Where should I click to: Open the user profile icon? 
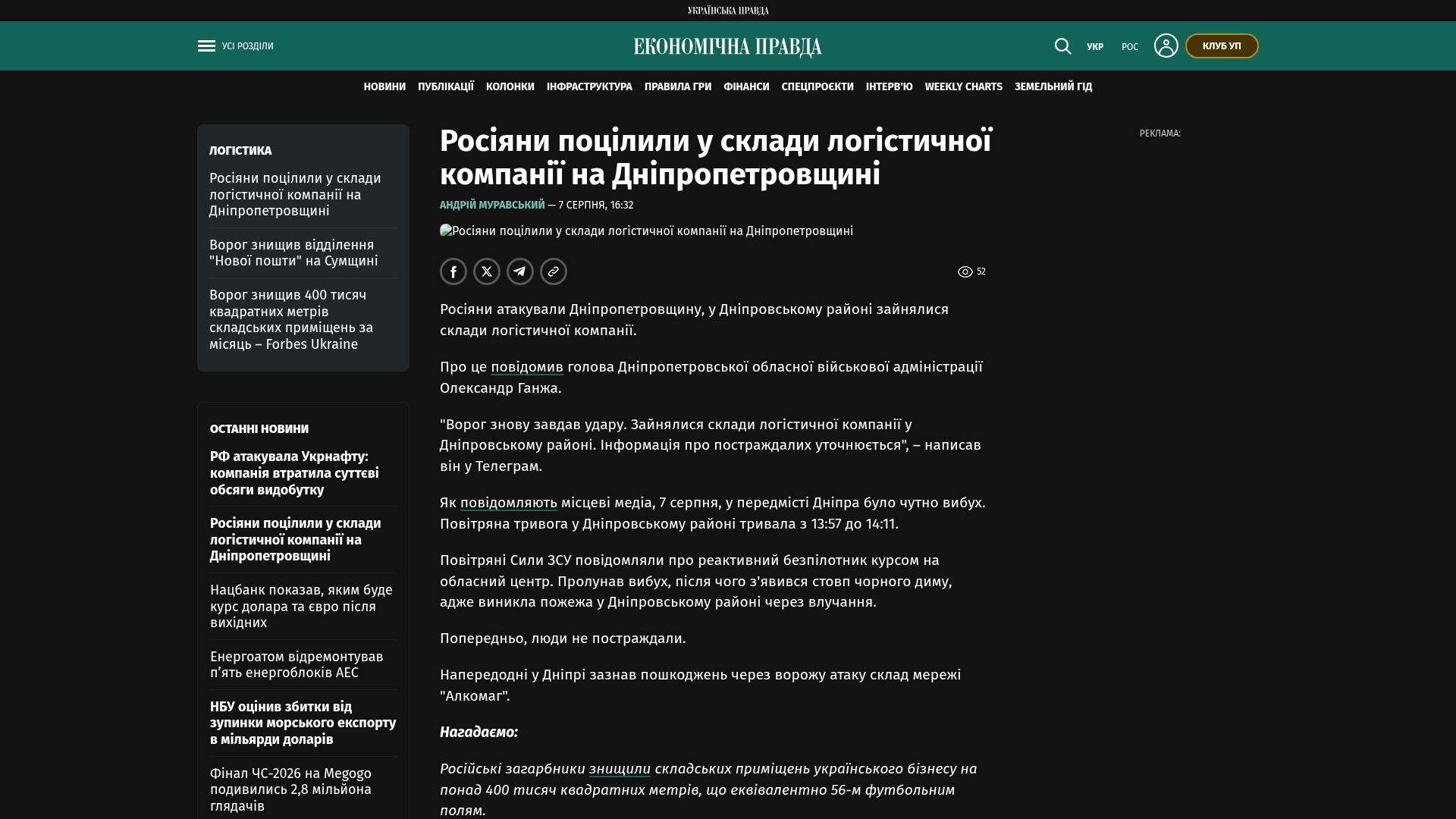pos(1166,45)
